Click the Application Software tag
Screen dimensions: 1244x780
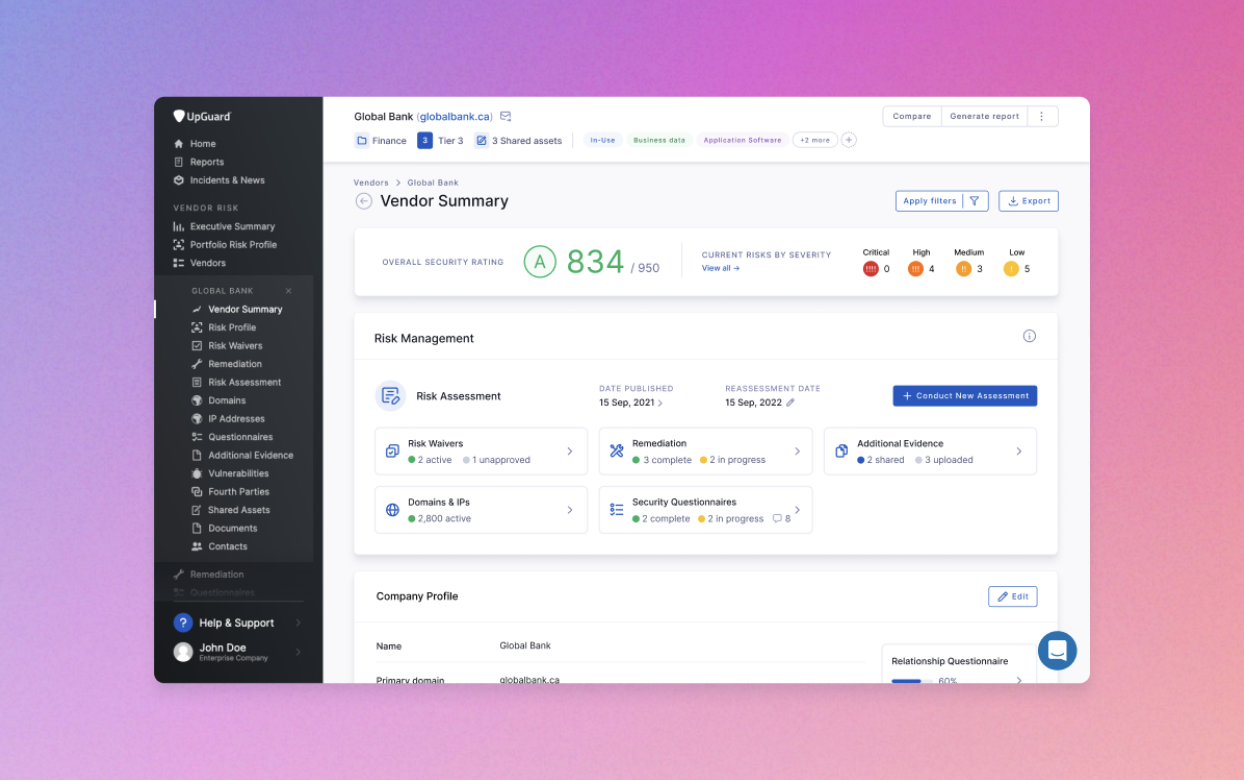pos(742,140)
